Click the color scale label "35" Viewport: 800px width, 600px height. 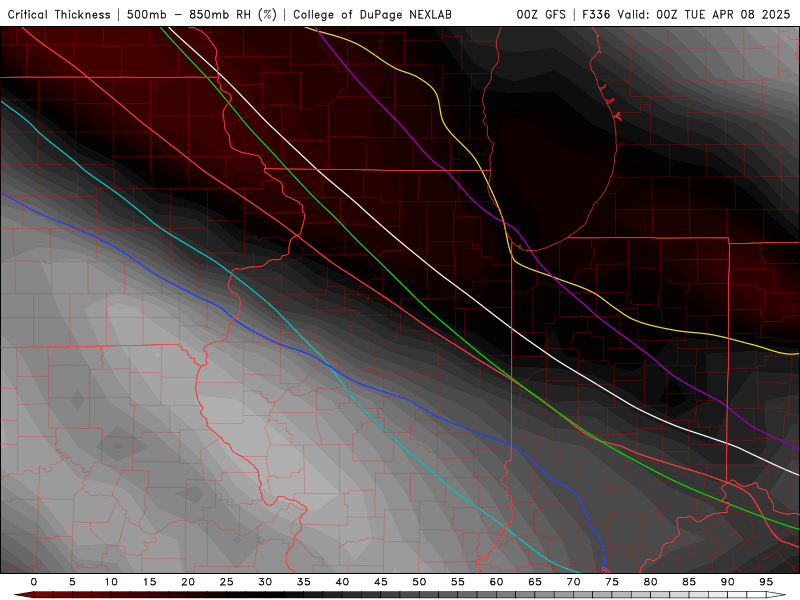[x=304, y=582]
